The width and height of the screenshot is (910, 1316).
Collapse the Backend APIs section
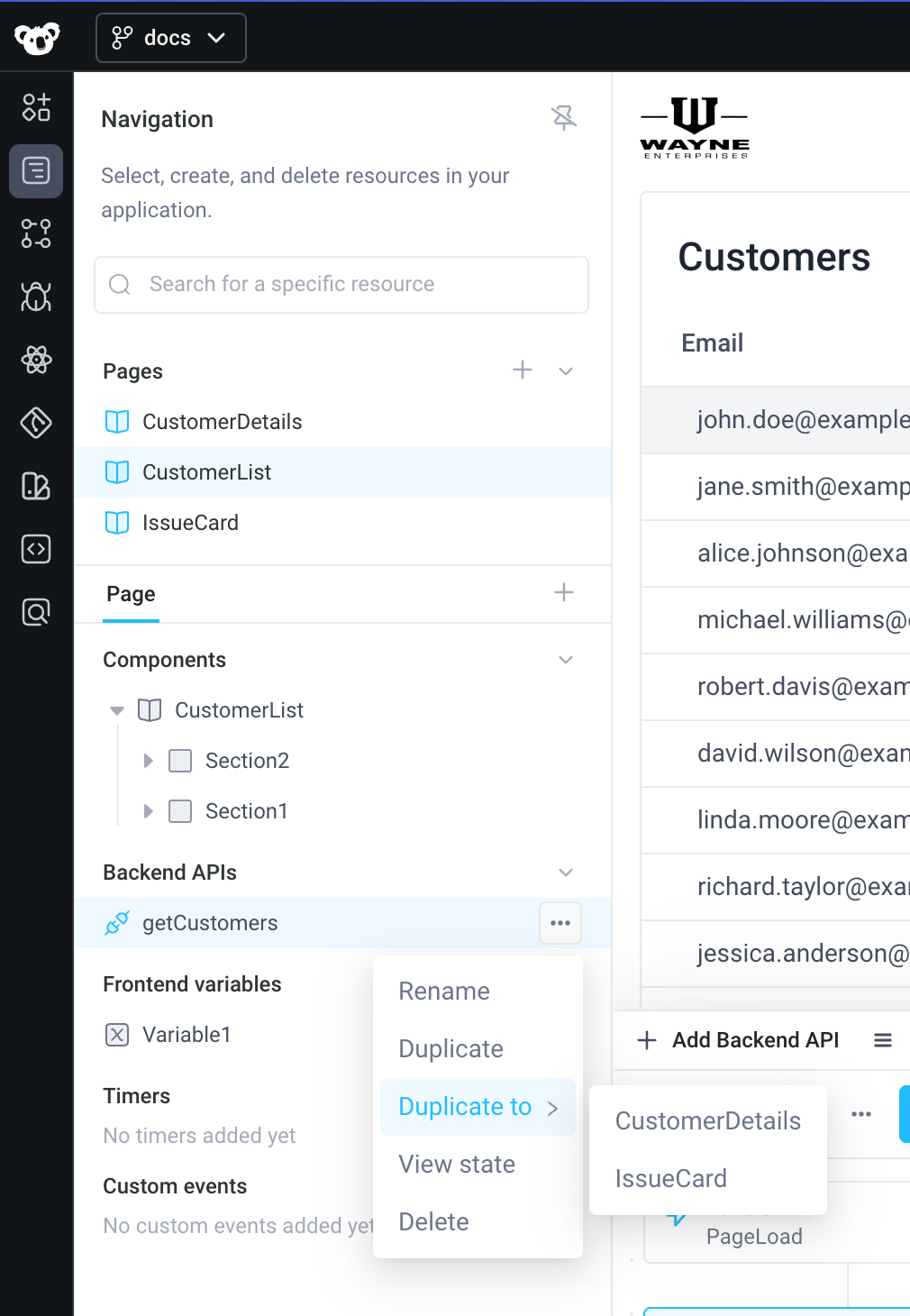[566, 873]
